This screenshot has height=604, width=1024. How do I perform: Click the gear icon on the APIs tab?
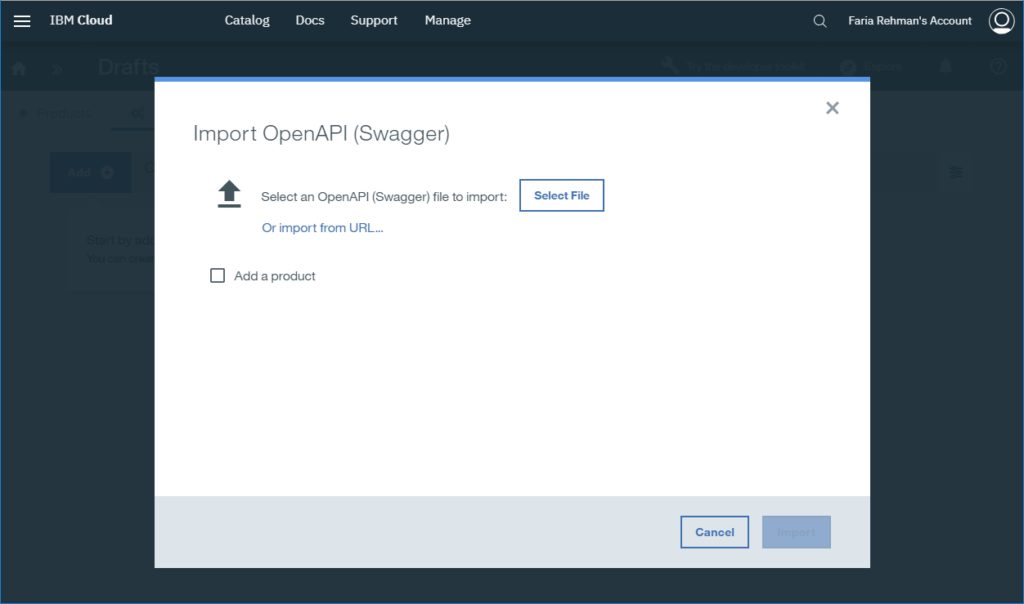[x=136, y=113]
